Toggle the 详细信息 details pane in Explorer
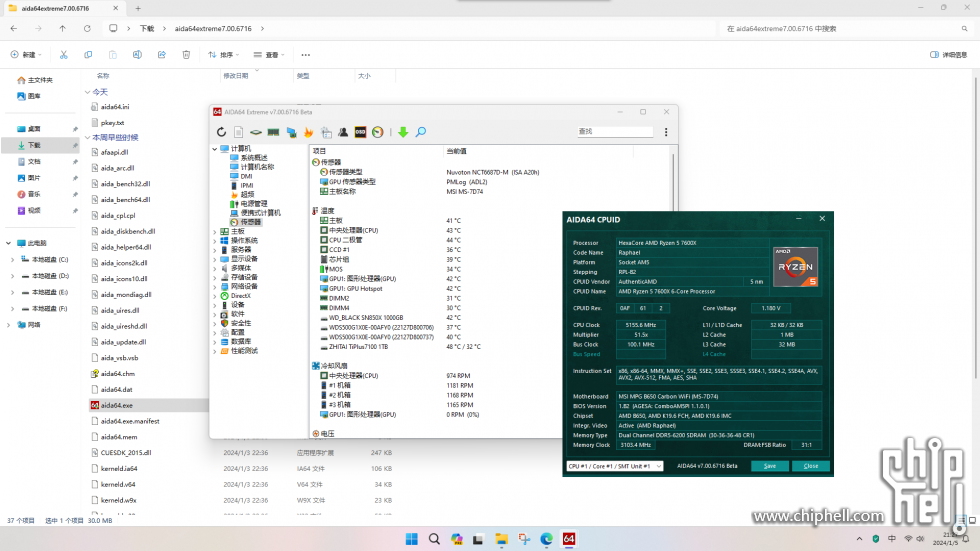This screenshot has height=551, width=980. pyautogui.click(x=949, y=55)
